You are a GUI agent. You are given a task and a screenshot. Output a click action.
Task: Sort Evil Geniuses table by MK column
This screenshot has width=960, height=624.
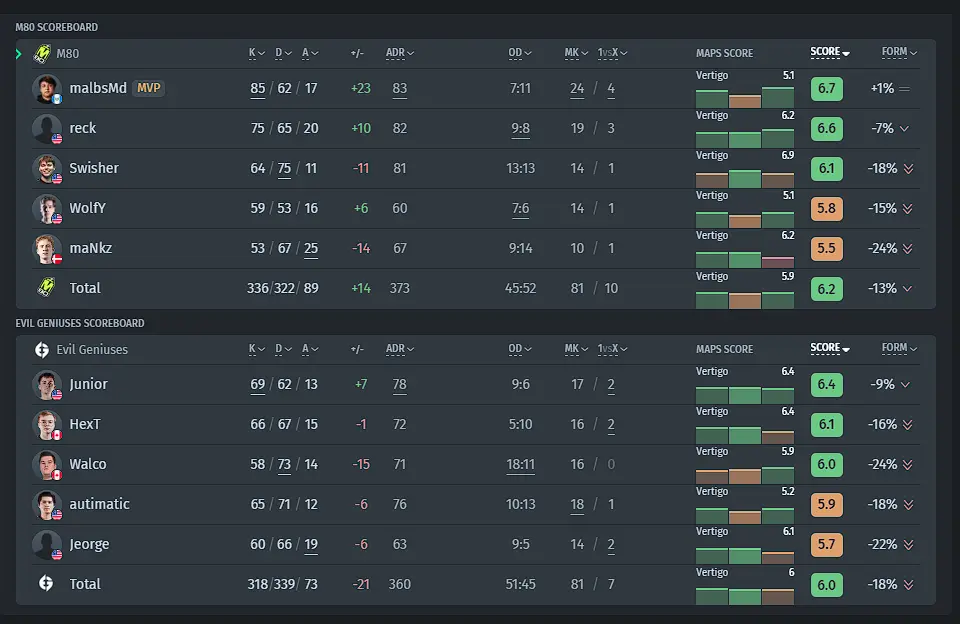pos(576,348)
